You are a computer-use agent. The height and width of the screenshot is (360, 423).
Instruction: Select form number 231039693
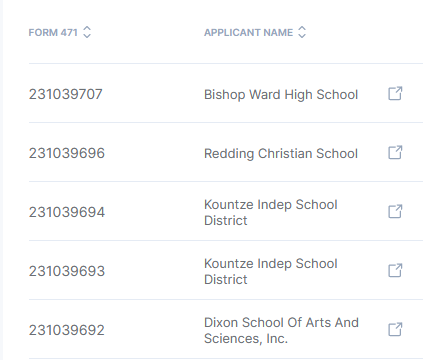click(x=67, y=271)
